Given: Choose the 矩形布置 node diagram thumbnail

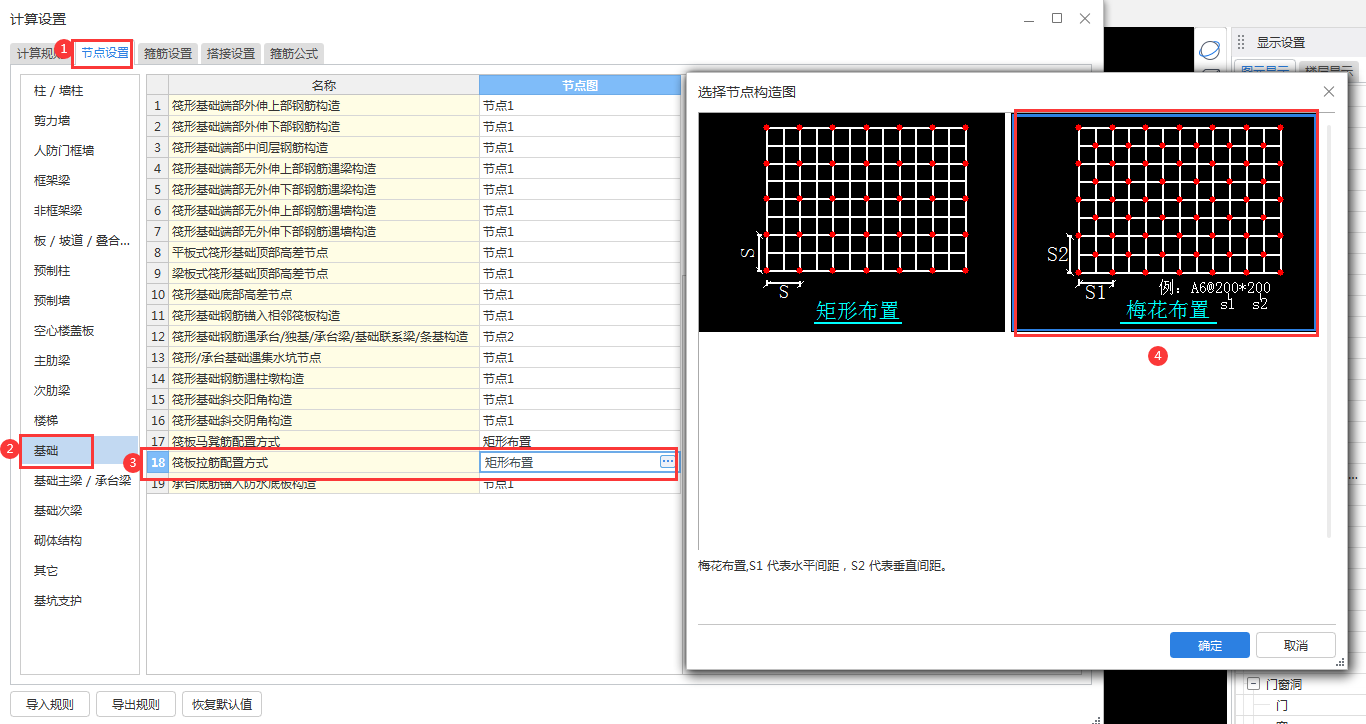Looking at the screenshot, I should click(x=852, y=222).
